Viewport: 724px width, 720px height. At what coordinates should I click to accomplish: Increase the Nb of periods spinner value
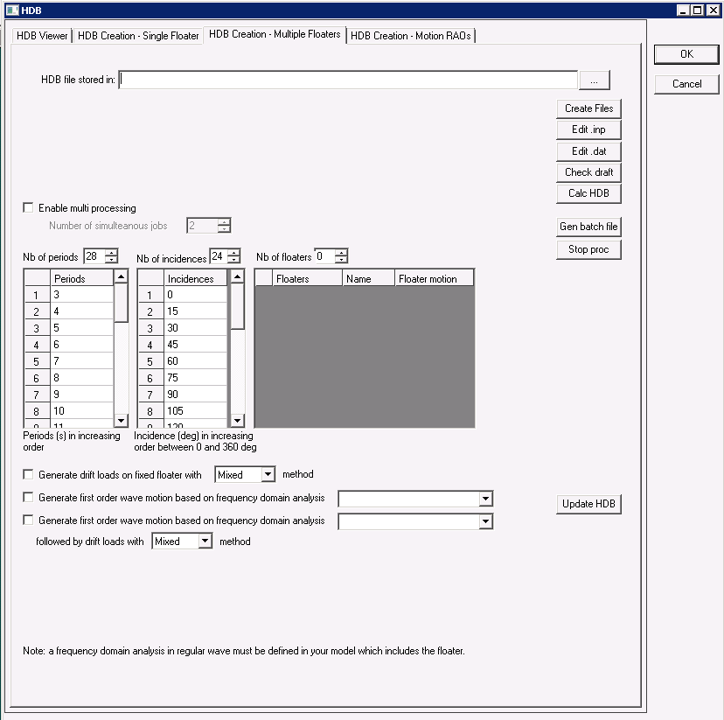[x=110, y=252]
